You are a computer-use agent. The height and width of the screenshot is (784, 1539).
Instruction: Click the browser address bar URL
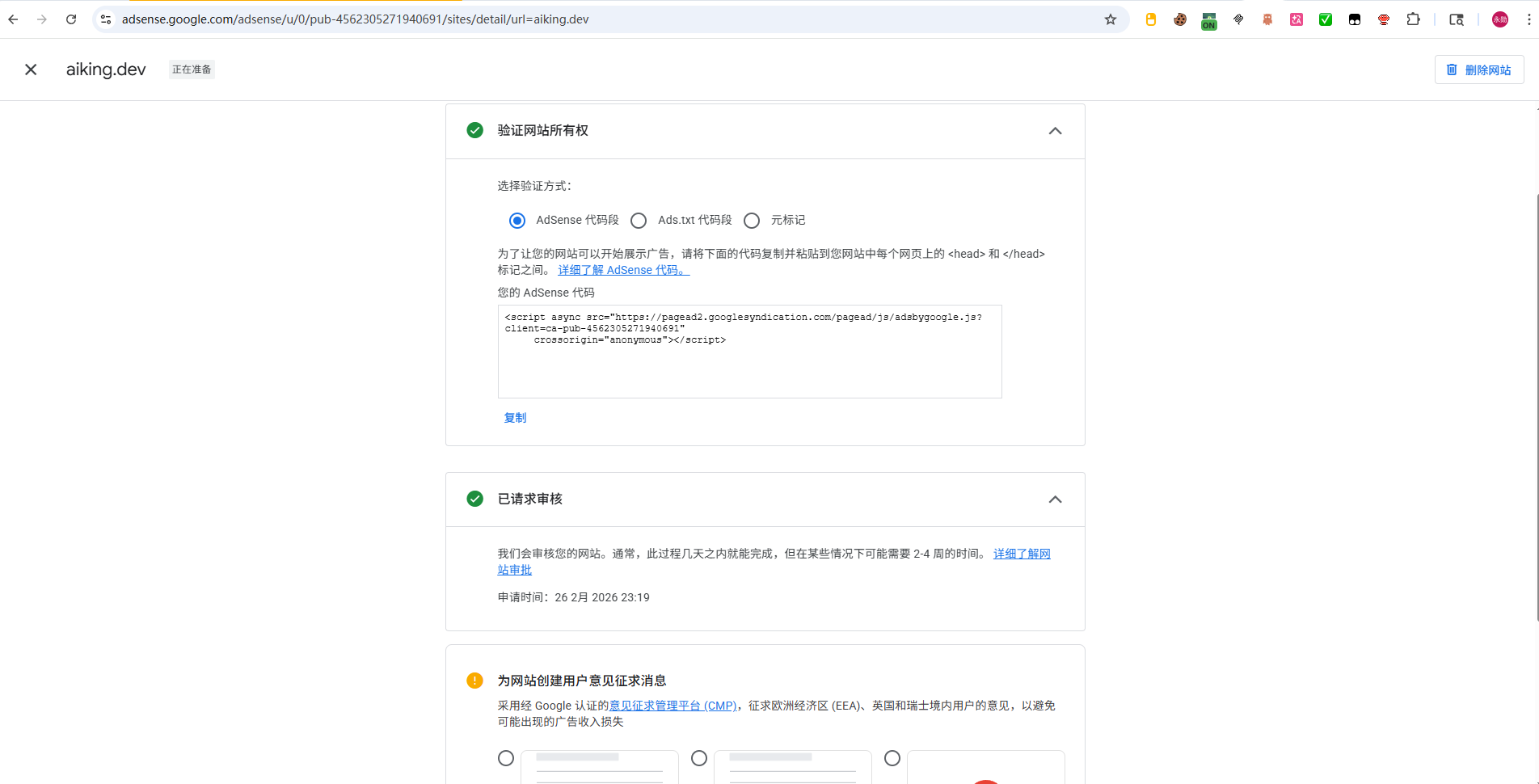(x=356, y=19)
